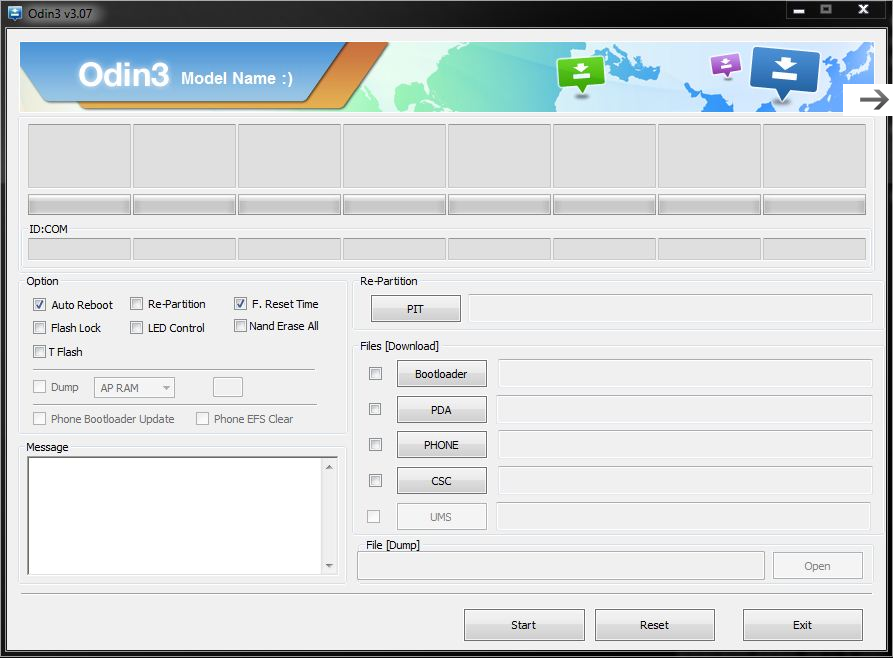This screenshot has width=893, height=658.
Task: Choose a file with the Bootloader button
Action: (441, 374)
